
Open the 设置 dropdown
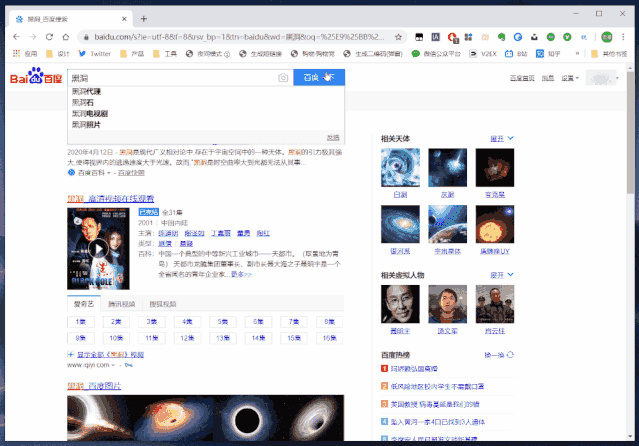[570, 78]
